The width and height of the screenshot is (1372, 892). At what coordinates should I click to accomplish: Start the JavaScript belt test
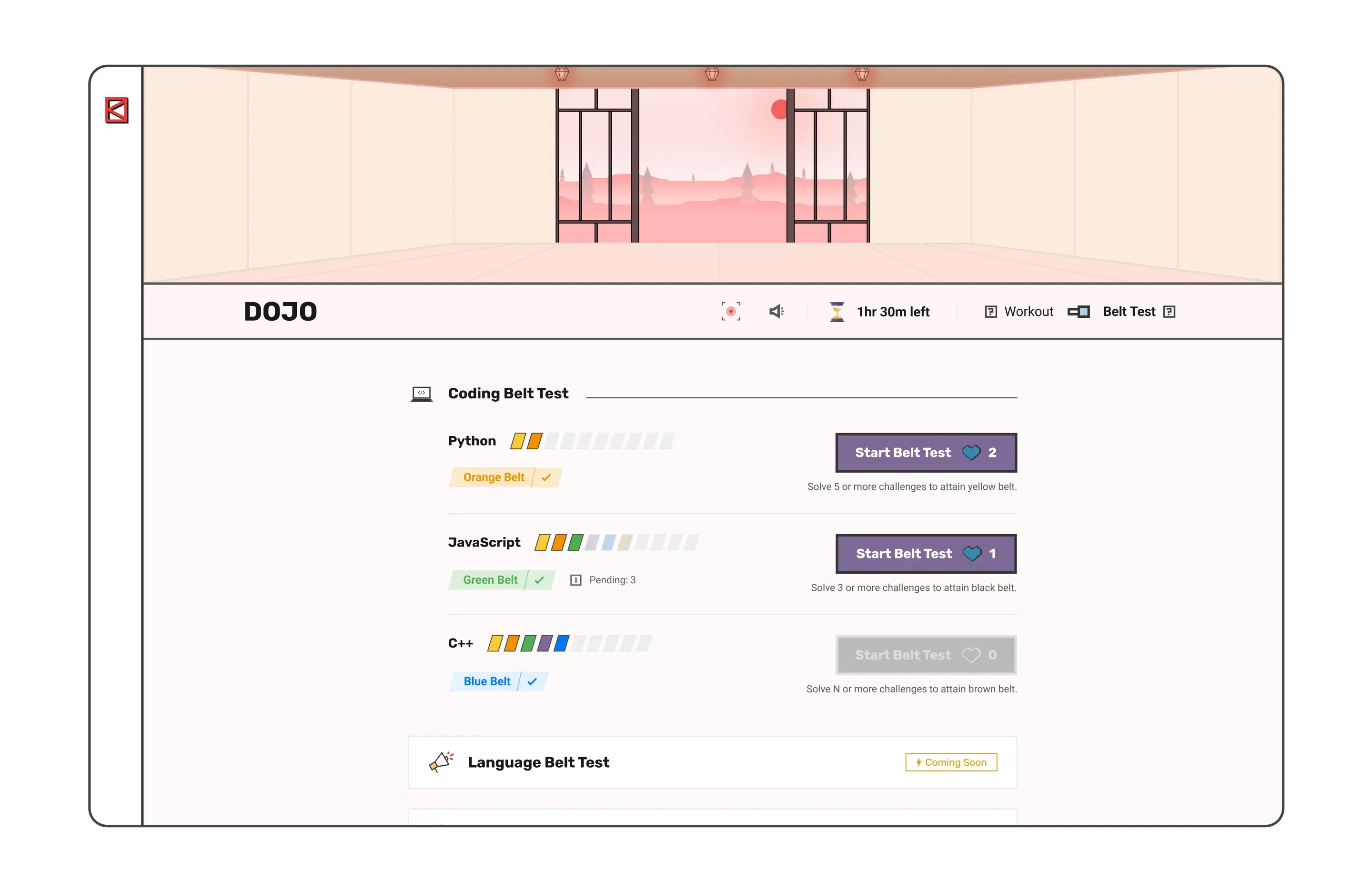[926, 554]
